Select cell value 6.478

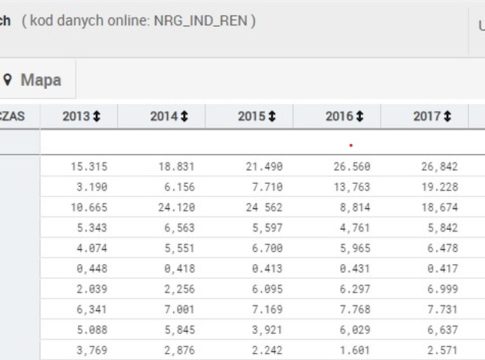(x=443, y=248)
